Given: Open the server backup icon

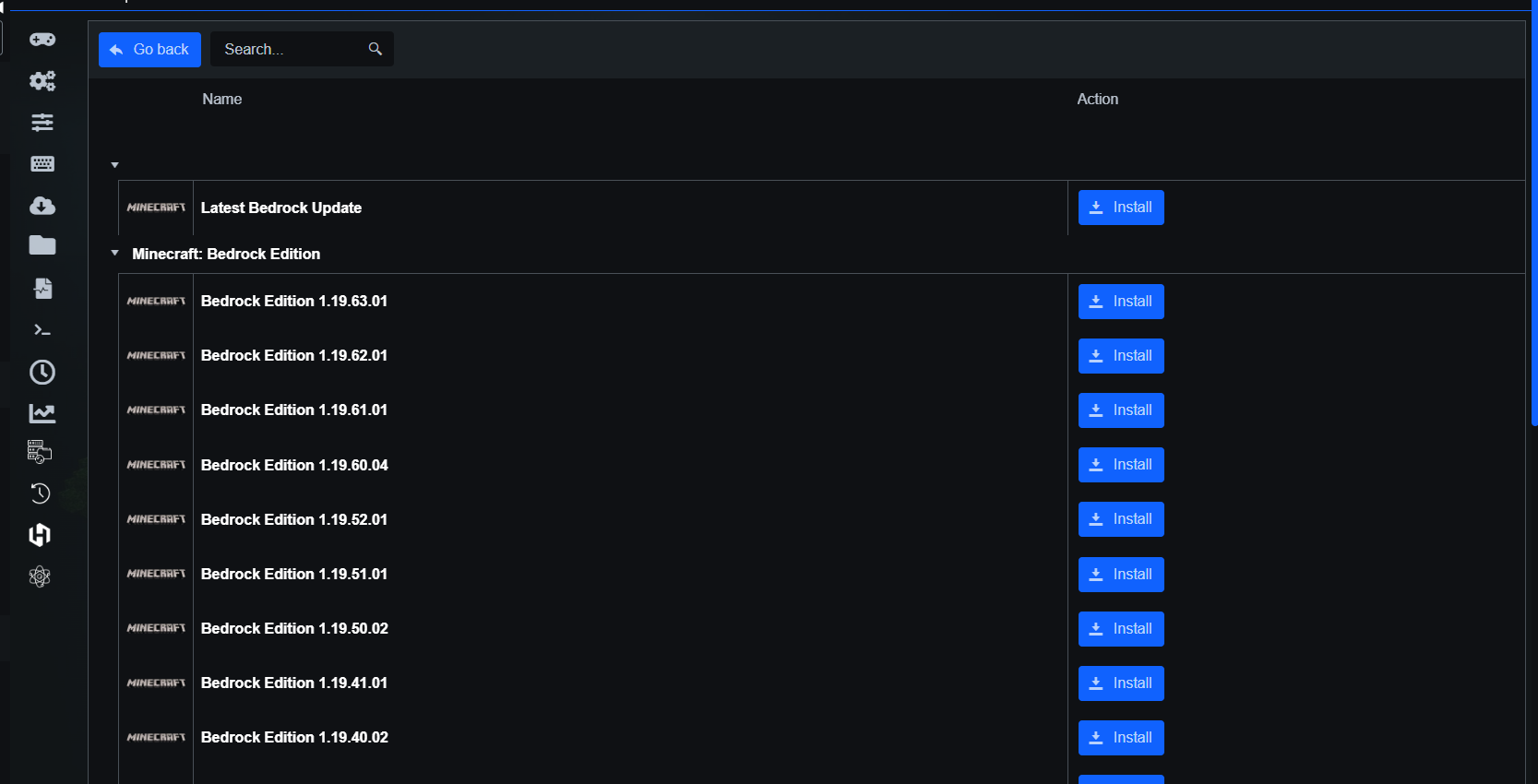Looking at the screenshot, I should click(x=40, y=452).
